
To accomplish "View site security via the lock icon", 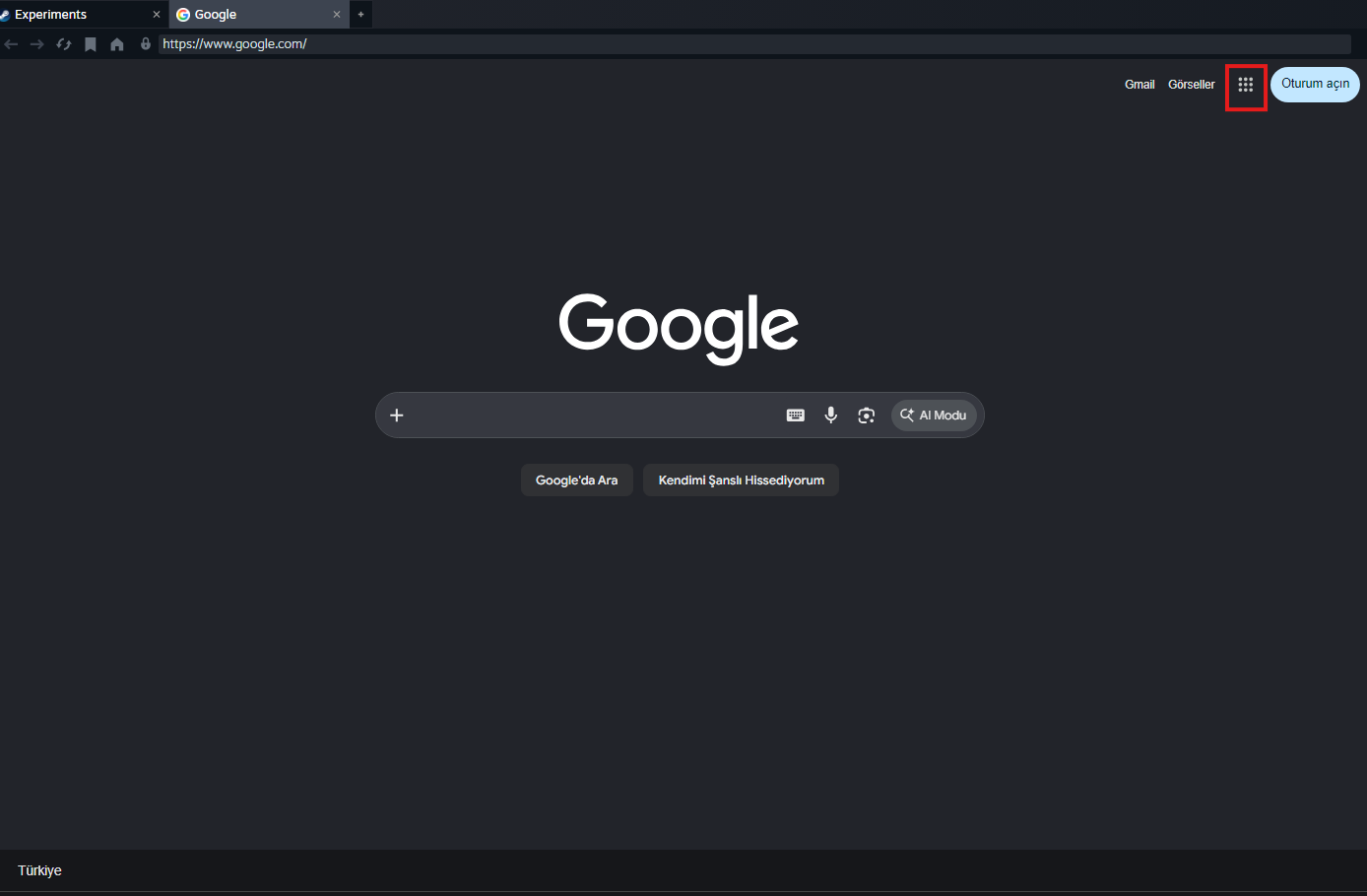I will coord(146,44).
